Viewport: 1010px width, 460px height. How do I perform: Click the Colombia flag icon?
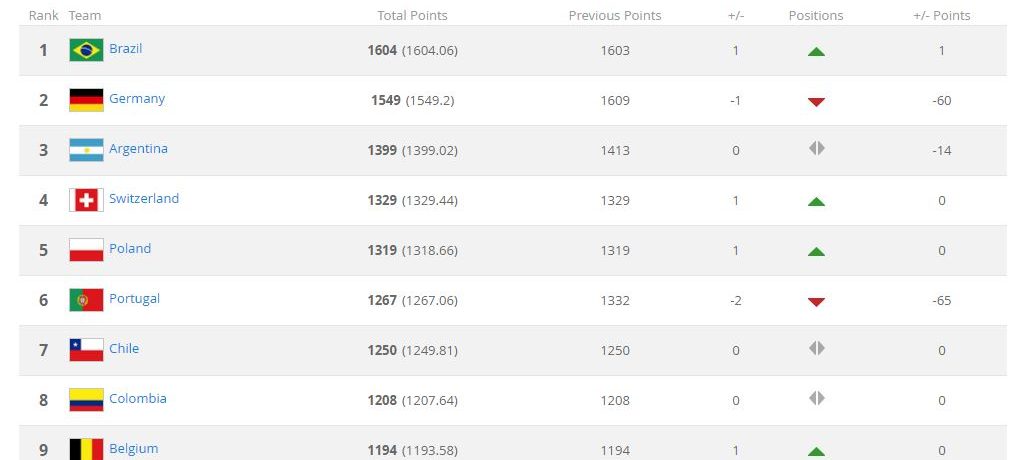[86, 400]
